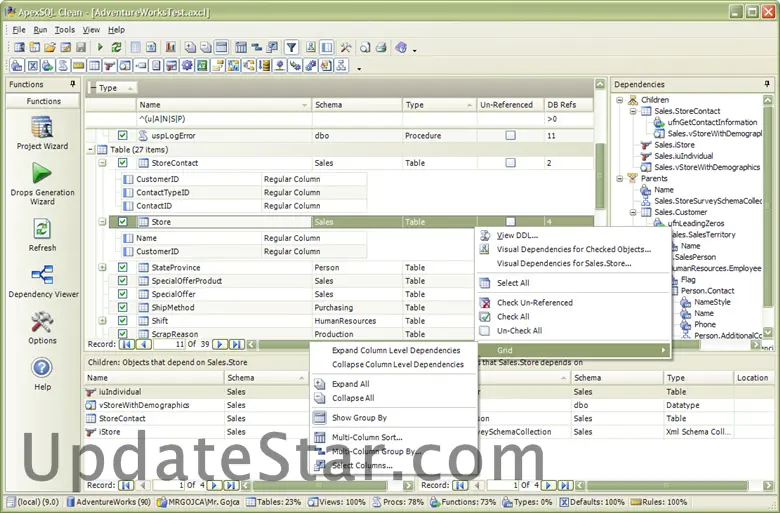This screenshot has width=780, height=513.
Task: Click the print preview magnifier icon
Action: point(366,47)
